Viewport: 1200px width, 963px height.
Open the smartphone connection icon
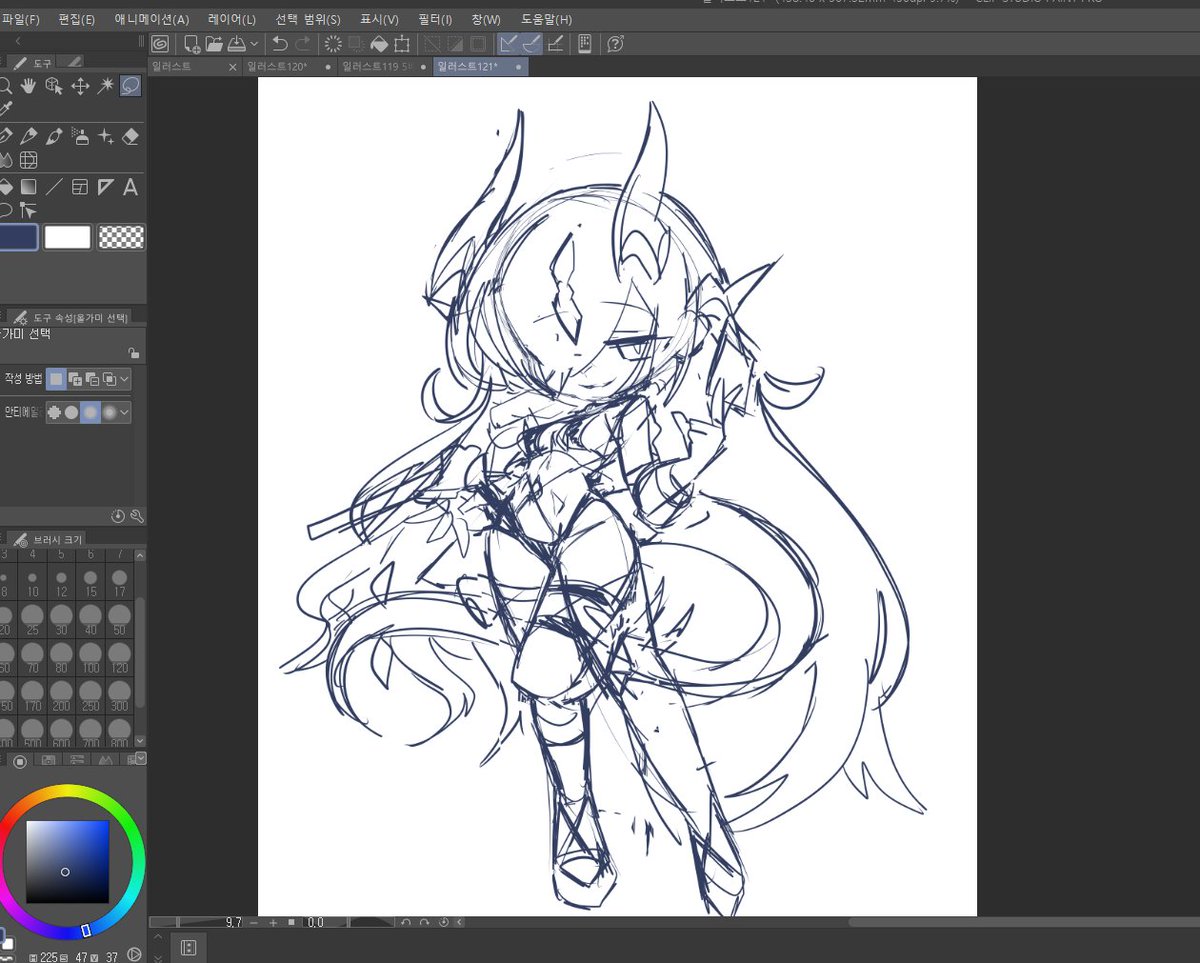585,44
